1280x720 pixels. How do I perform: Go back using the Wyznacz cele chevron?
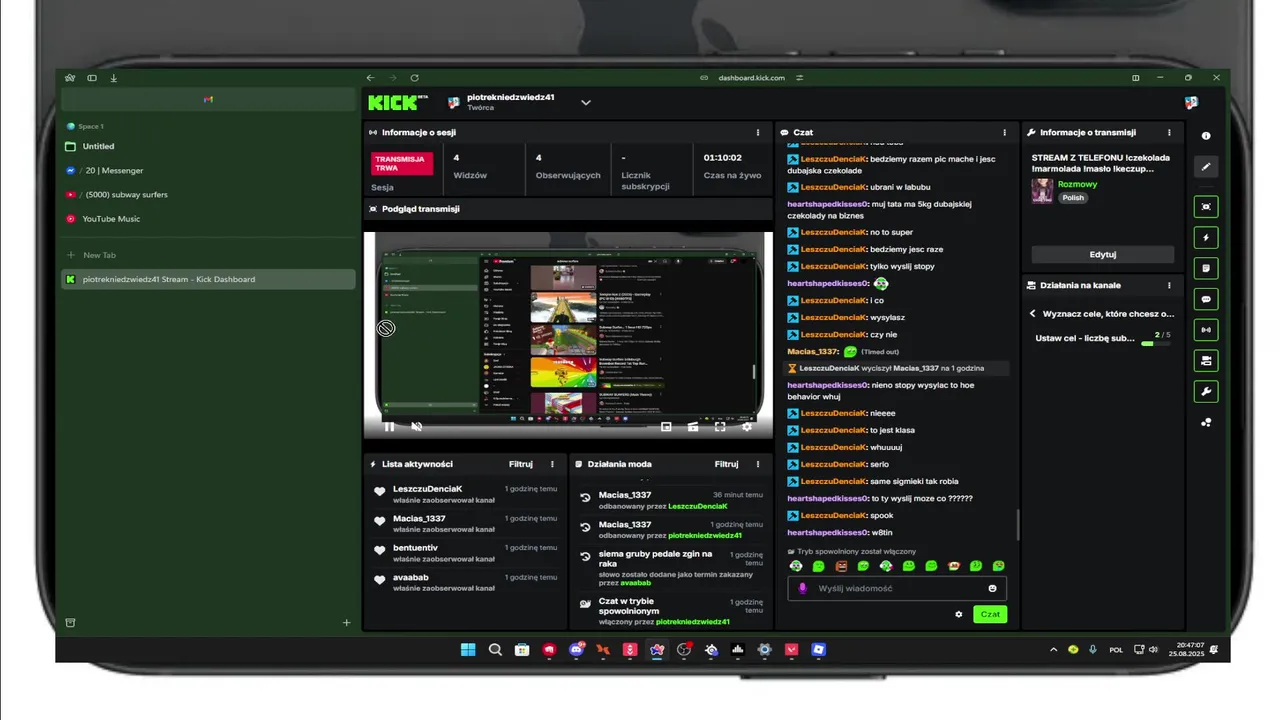point(1033,313)
